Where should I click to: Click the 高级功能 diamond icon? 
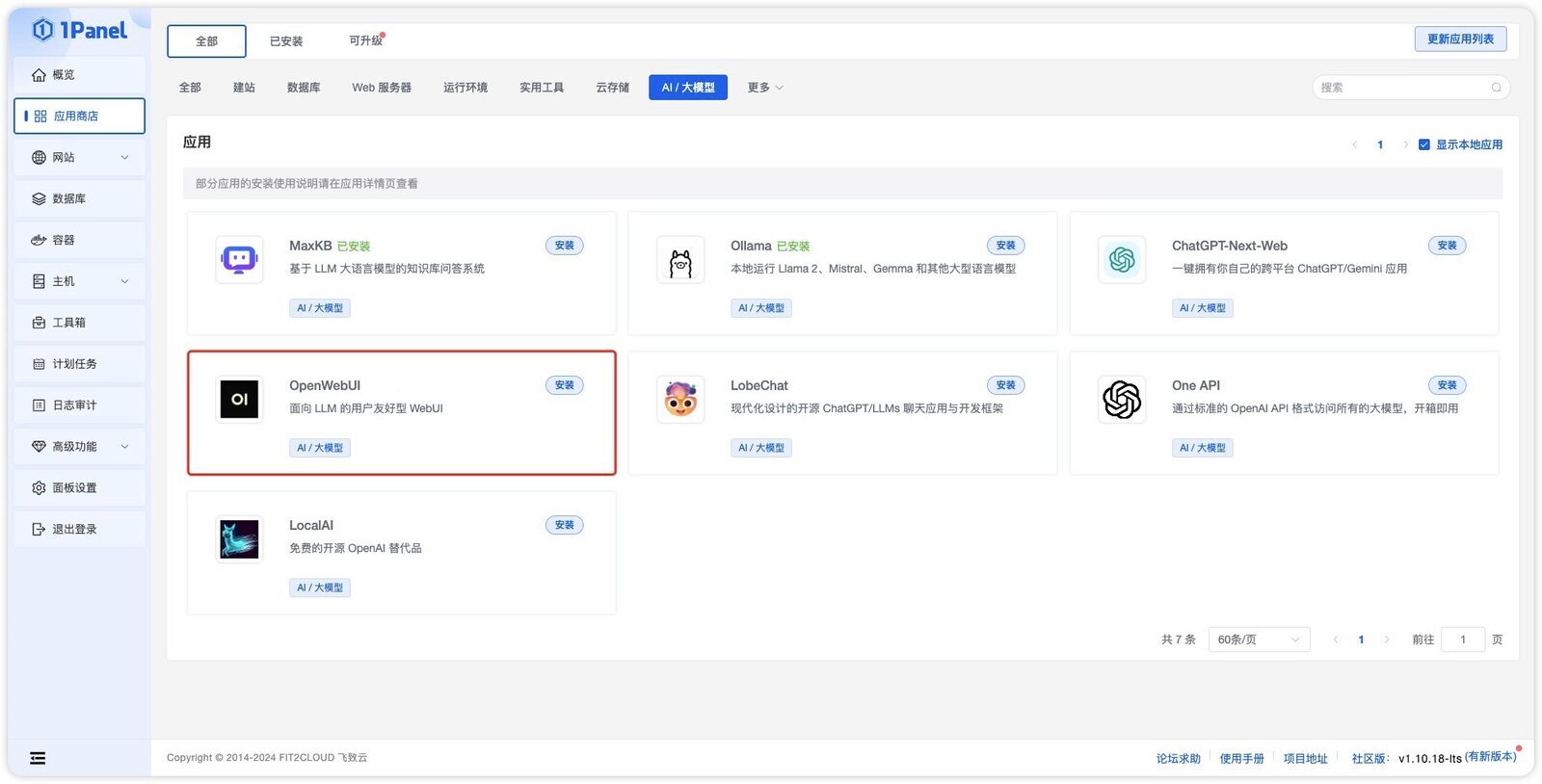[39, 447]
